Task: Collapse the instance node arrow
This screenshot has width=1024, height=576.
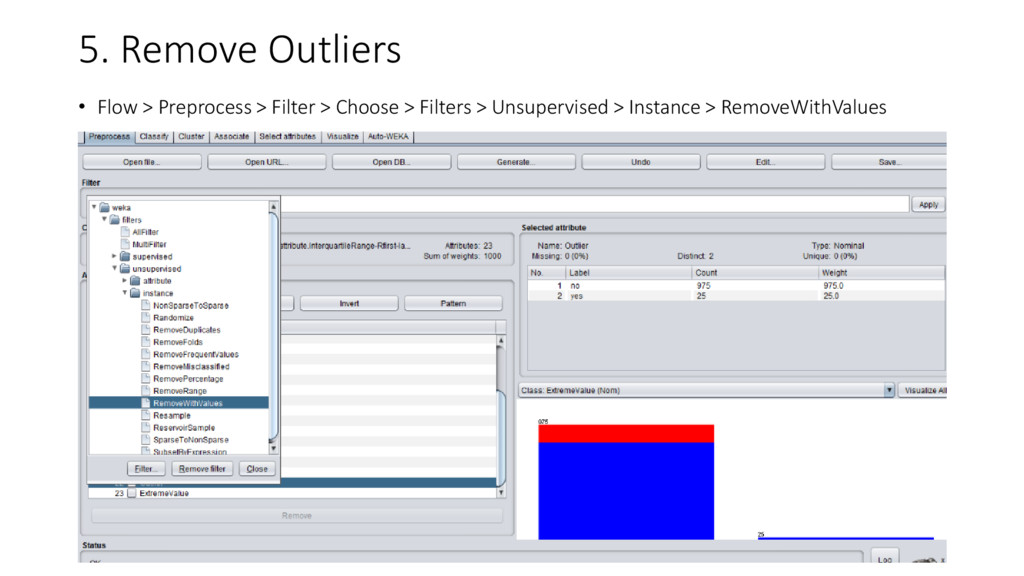Action: [x=125, y=293]
